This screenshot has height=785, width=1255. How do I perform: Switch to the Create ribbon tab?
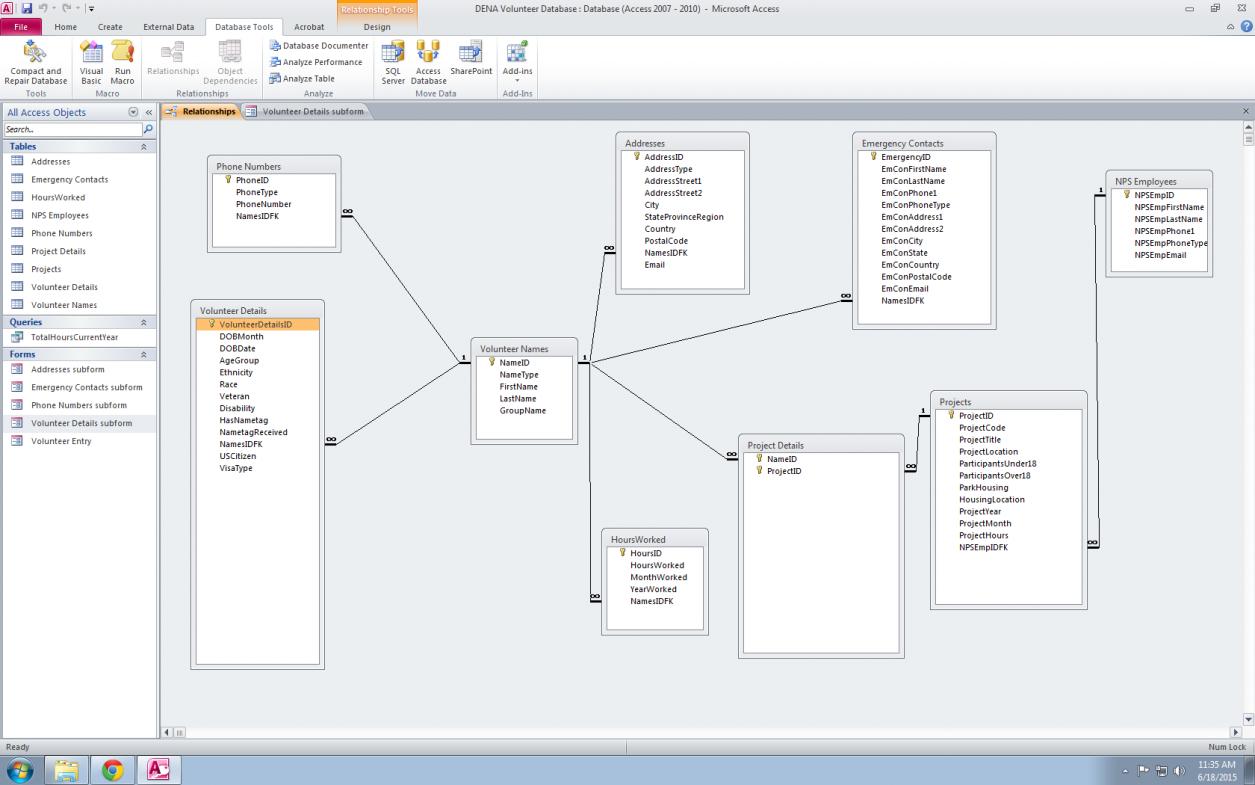pyautogui.click(x=111, y=27)
